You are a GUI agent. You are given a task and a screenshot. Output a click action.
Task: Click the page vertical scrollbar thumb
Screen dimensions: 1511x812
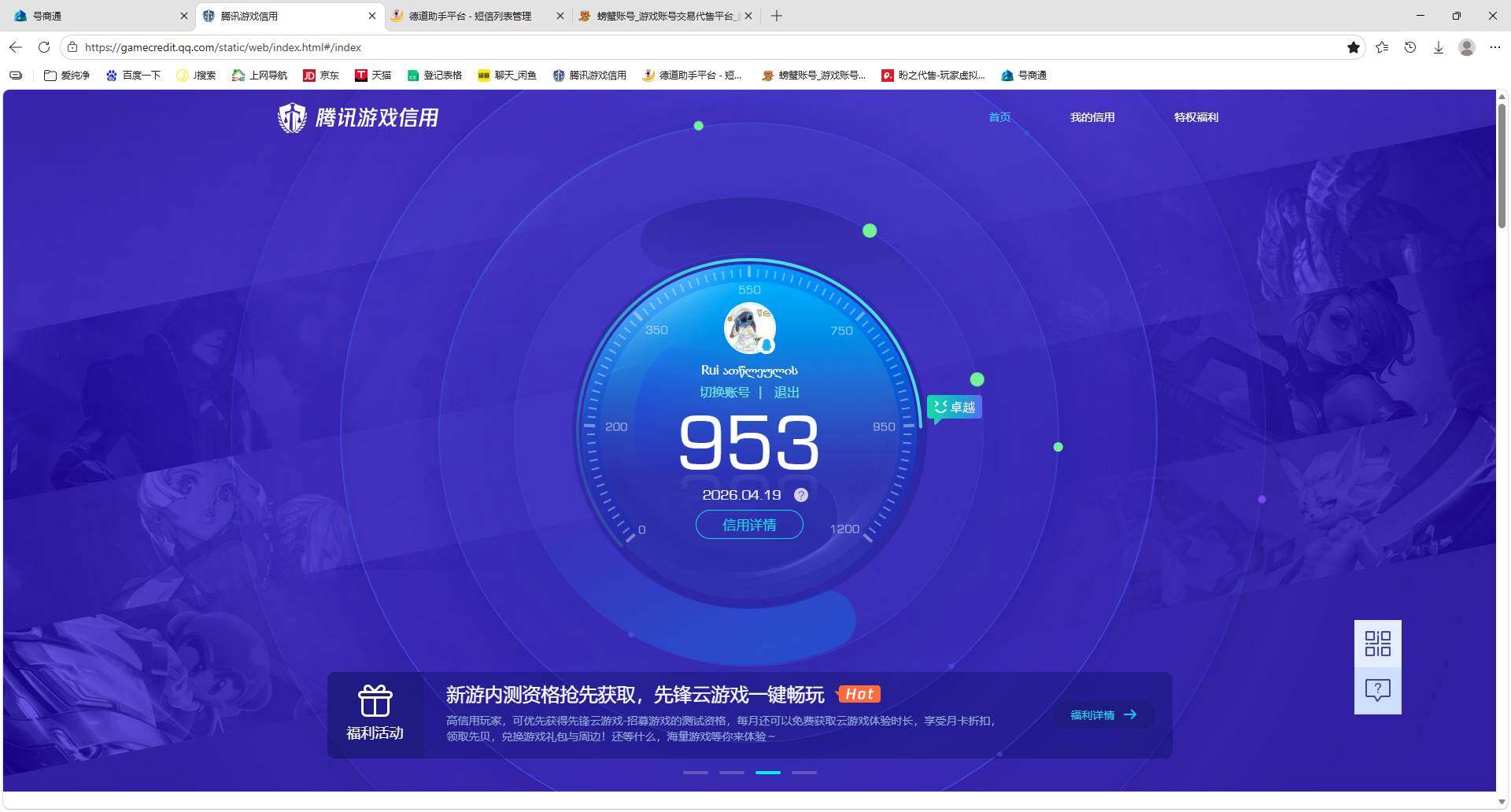click(x=1502, y=165)
